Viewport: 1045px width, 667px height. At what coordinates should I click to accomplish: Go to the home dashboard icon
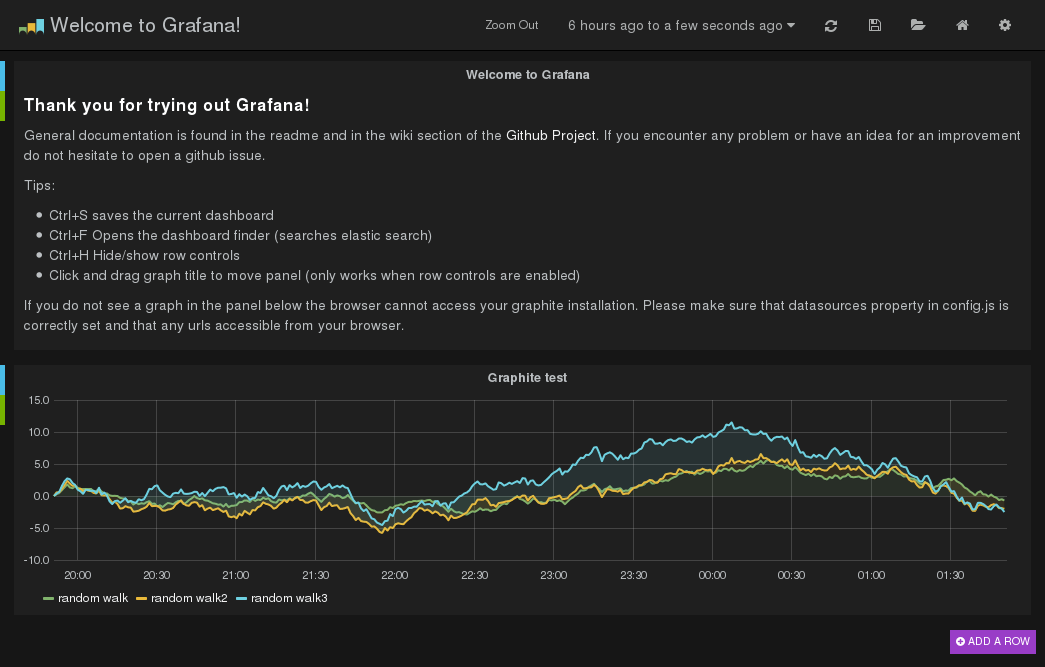tap(962, 25)
